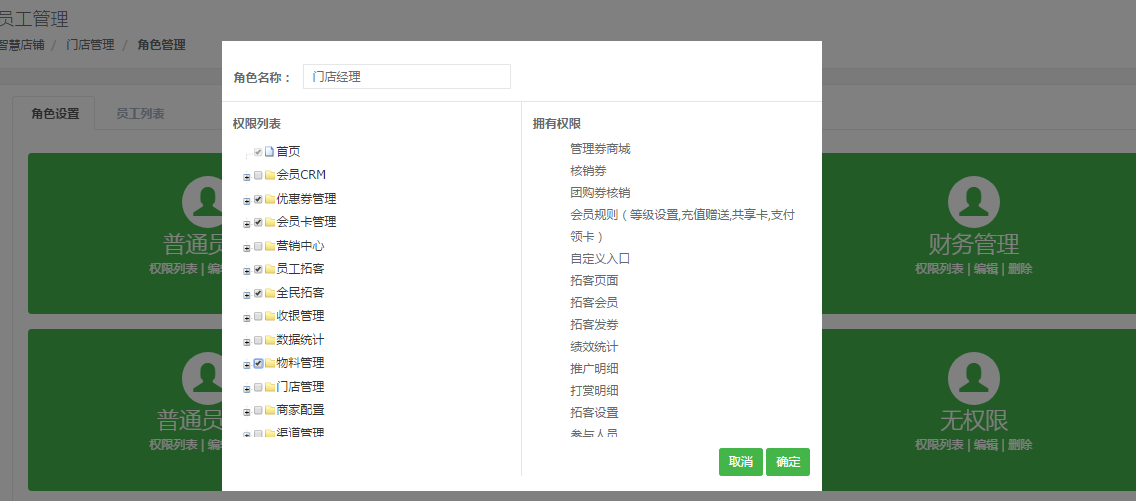Uncheck the 物料管理 checkbox
This screenshot has width=1136, height=501.
(x=258, y=363)
